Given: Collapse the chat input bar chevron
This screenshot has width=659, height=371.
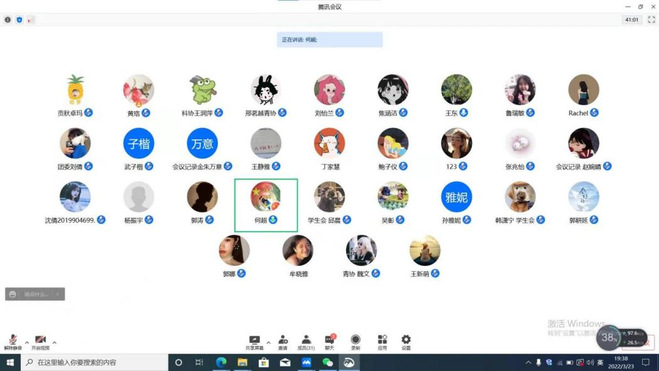Looking at the screenshot, I should point(58,294).
